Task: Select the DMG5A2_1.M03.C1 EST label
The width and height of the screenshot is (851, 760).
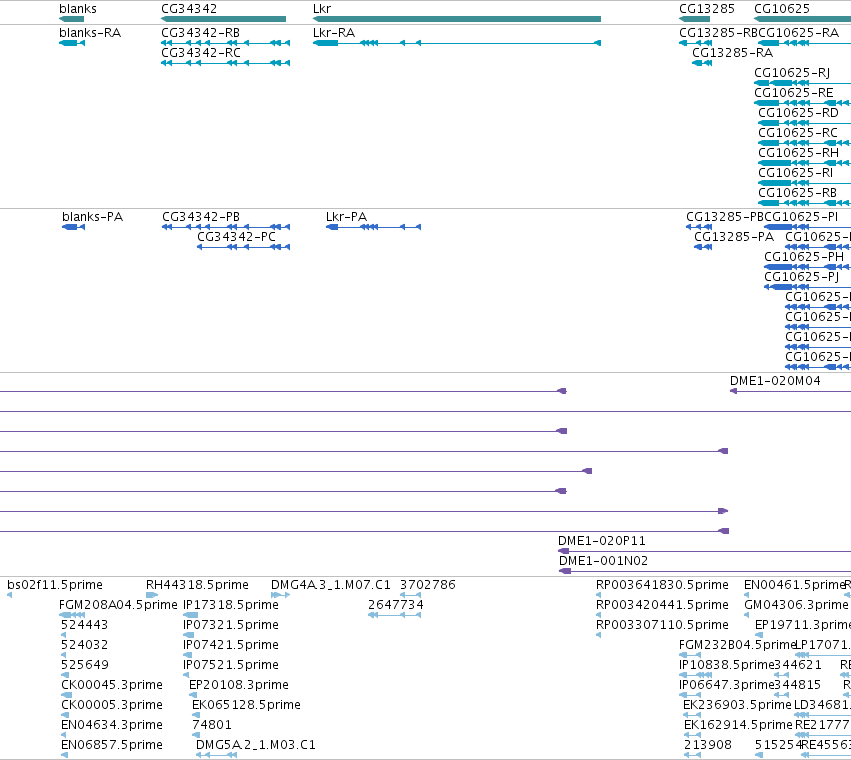Action: [256, 745]
